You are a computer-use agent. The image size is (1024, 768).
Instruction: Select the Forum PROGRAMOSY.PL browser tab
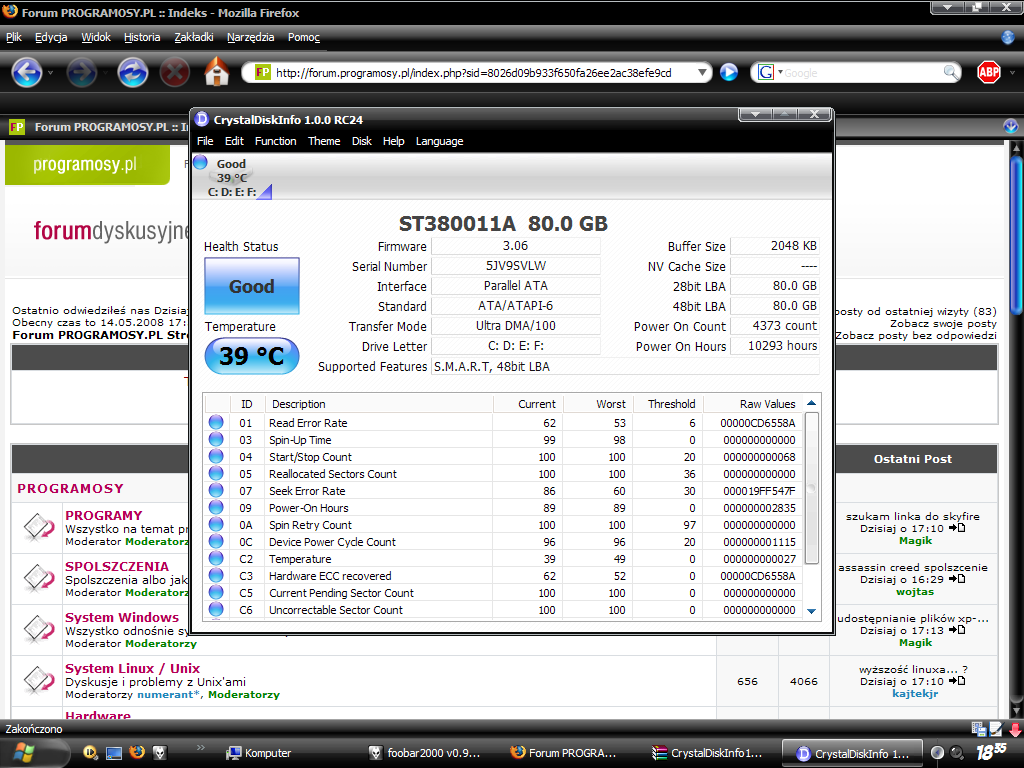99,127
